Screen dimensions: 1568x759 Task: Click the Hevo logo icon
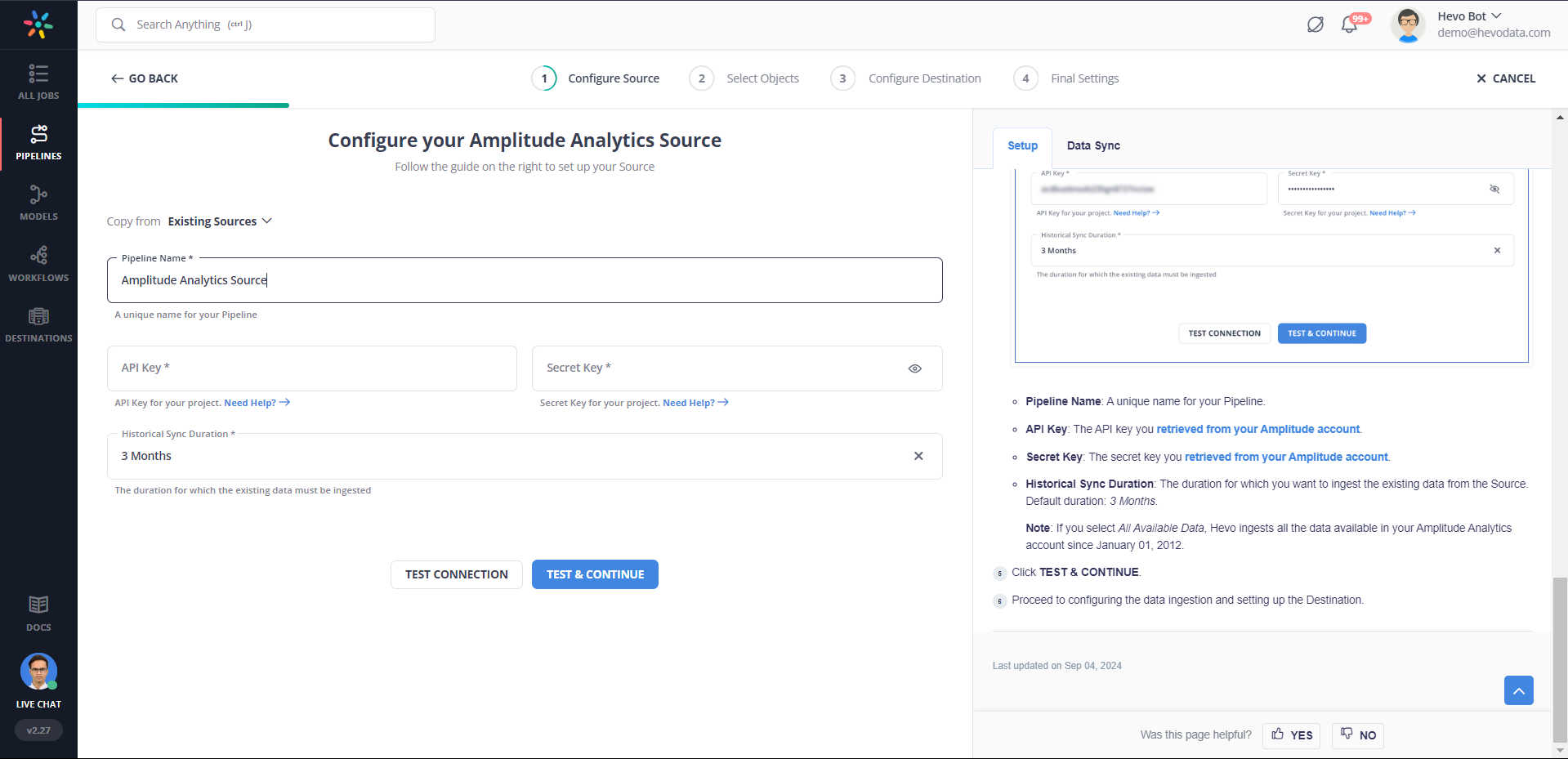click(38, 25)
